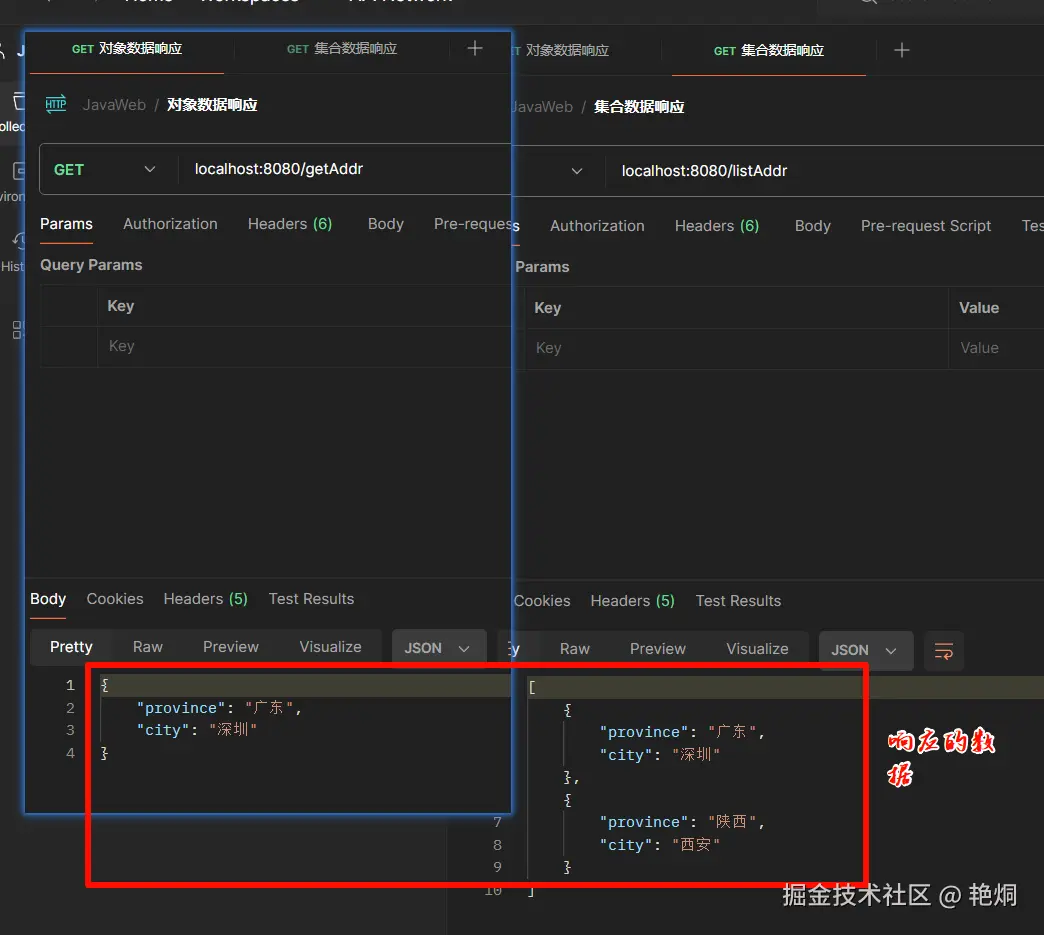The height and width of the screenshot is (935, 1044).
Task: Switch to front GET 集合数据响应 tab
Action: pos(342,49)
